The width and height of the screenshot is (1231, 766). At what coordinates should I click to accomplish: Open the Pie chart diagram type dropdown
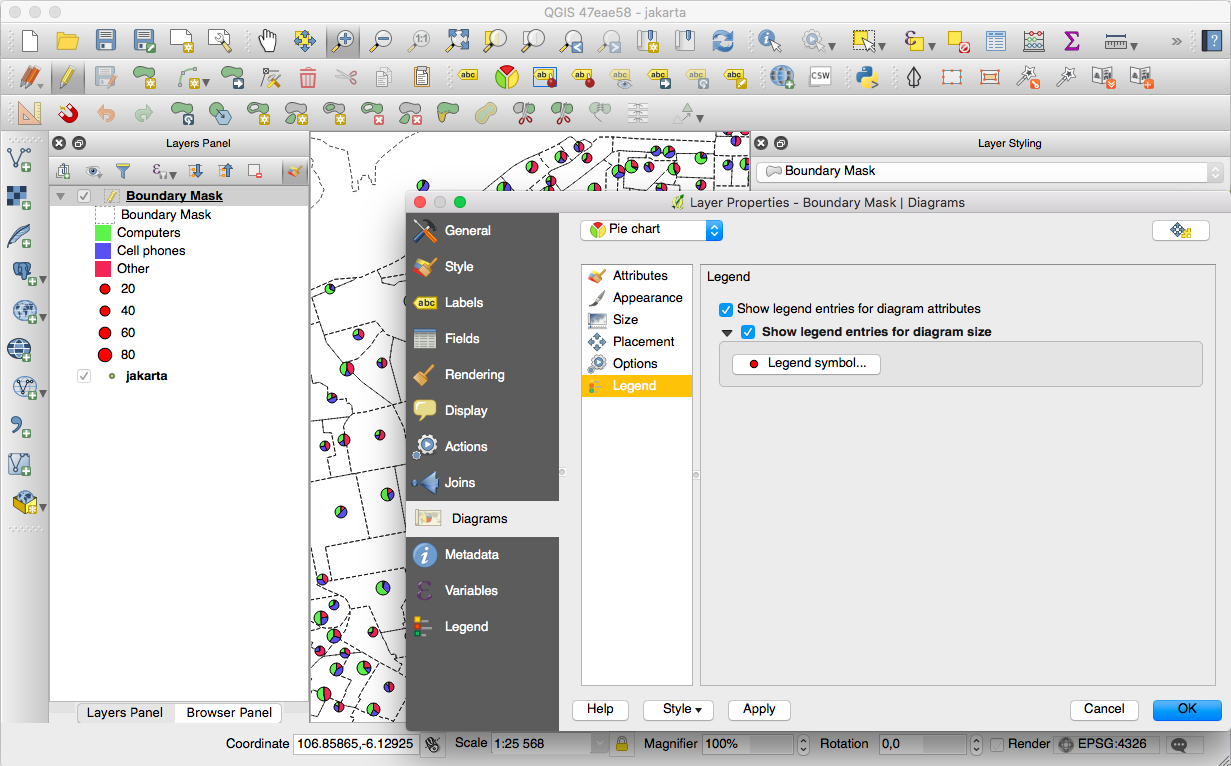(x=651, y=229)
